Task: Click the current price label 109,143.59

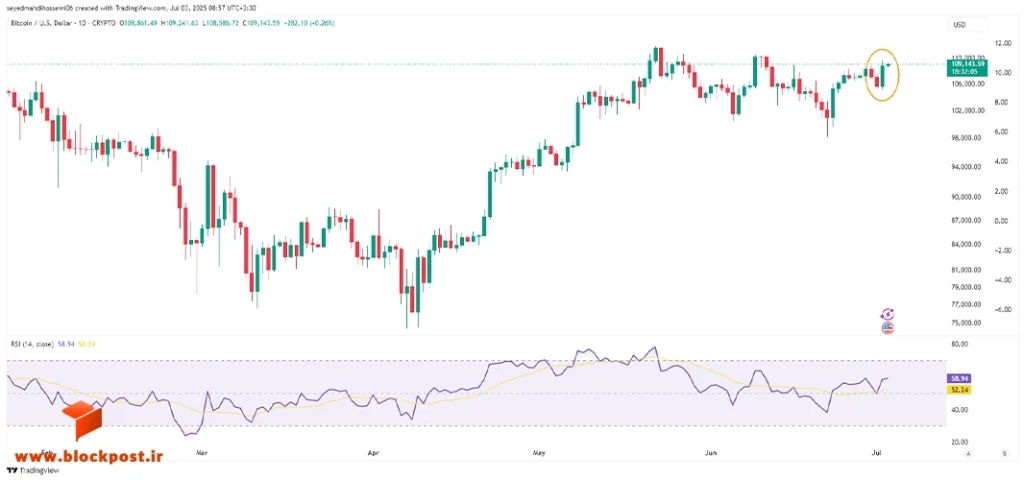Action: click(968, 64)
